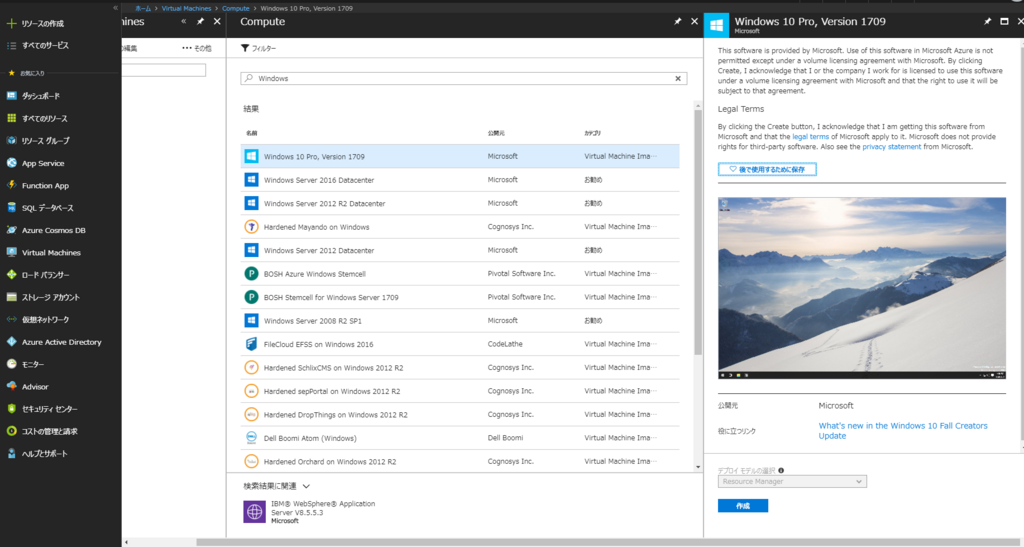Image resolution: width=1024 pixels, height=547 pixels.
Task: Click the help and support icon
Action: 11,454
